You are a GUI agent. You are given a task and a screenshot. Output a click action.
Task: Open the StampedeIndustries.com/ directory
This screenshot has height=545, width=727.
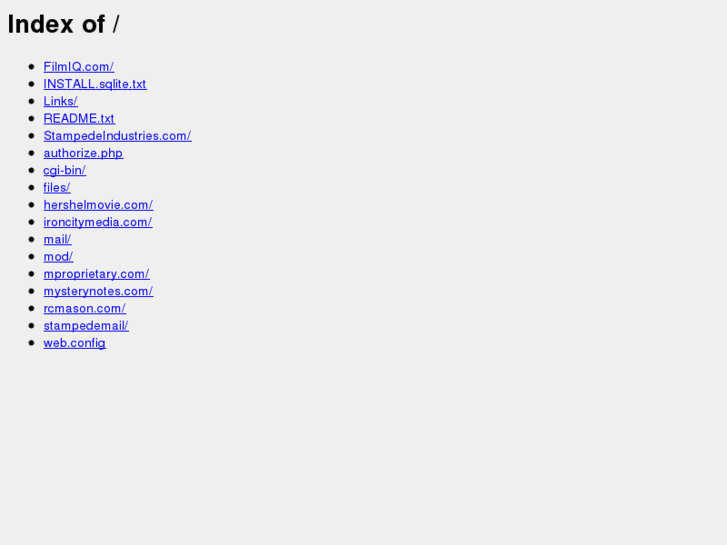click(x=117, y=136)
